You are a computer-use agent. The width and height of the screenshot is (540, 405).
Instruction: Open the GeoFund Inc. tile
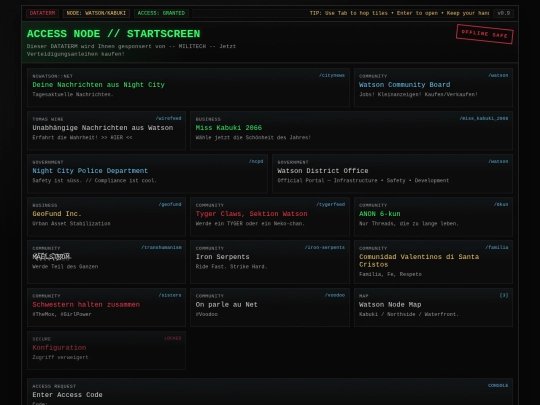(106, 217)
